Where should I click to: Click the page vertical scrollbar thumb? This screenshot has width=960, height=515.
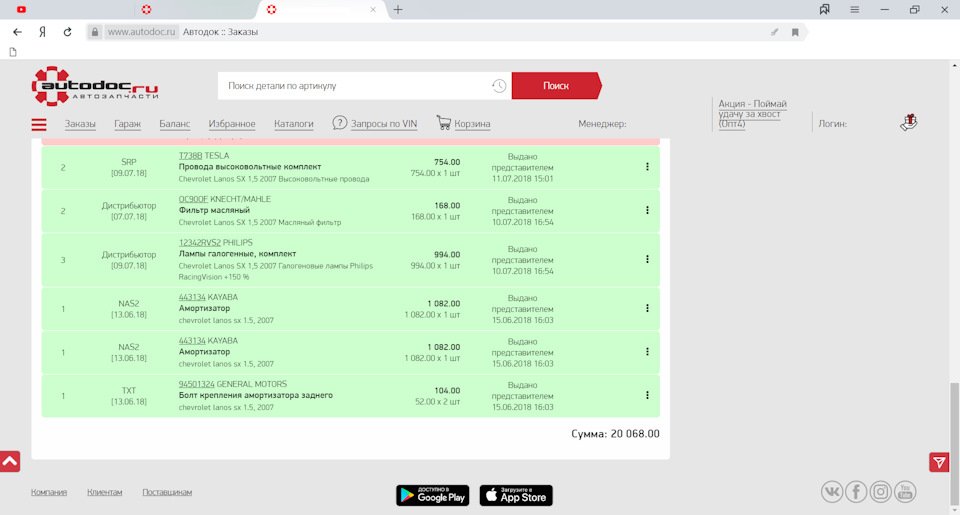(x=954, y=444)
